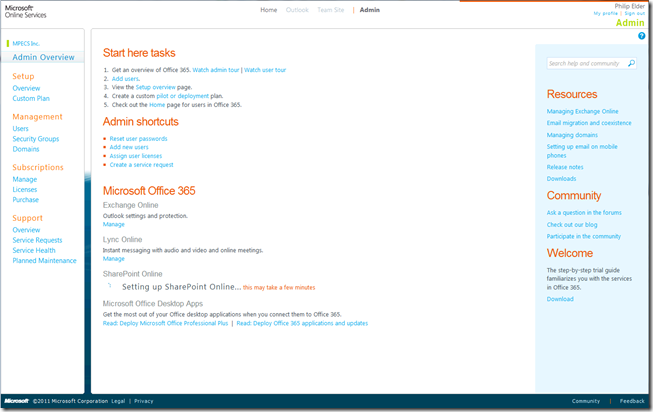Screen dimensions: 653x412
Task: Open Privacy link in footer
Action: pyautogui.click(x=144, y=401)
